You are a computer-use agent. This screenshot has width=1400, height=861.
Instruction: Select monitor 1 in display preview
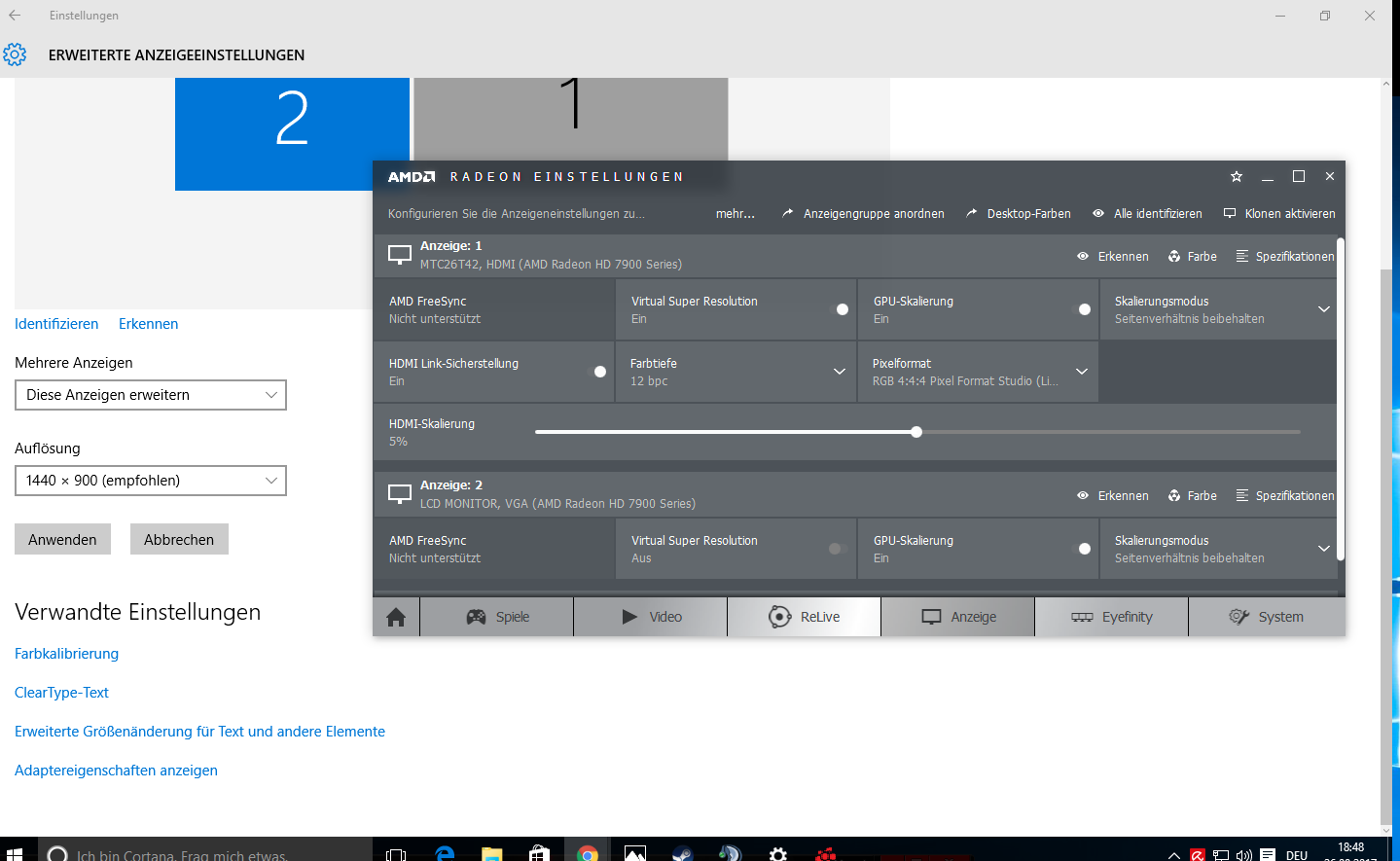pos(571,119)
